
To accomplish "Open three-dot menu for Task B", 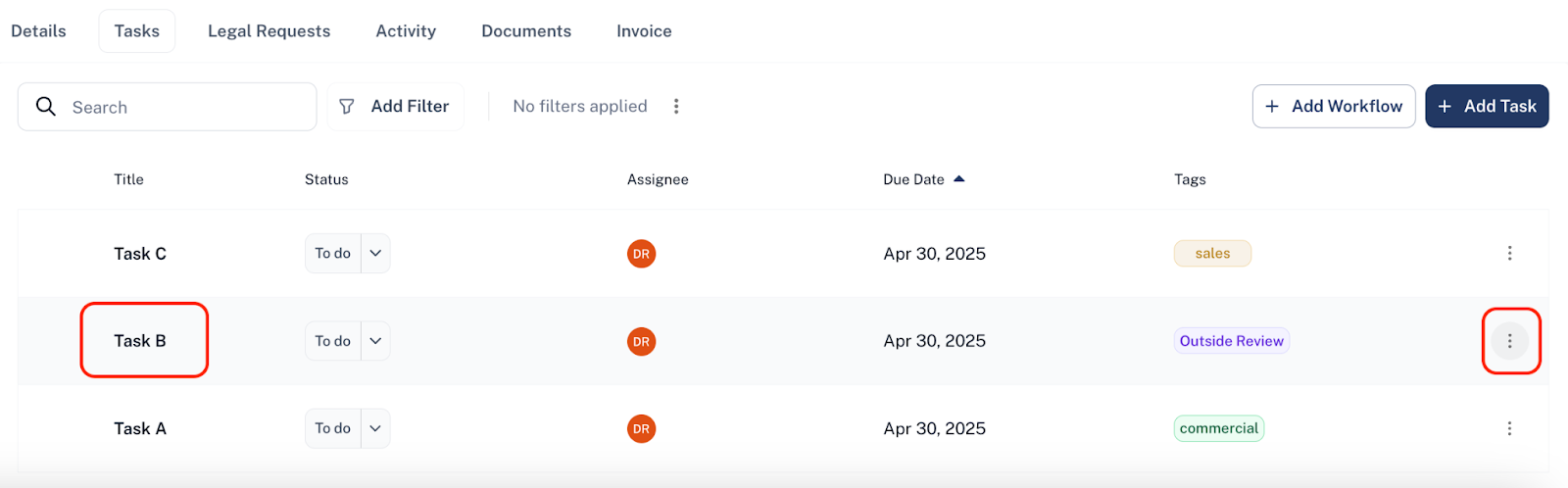I will click(x=1509, y=341).
